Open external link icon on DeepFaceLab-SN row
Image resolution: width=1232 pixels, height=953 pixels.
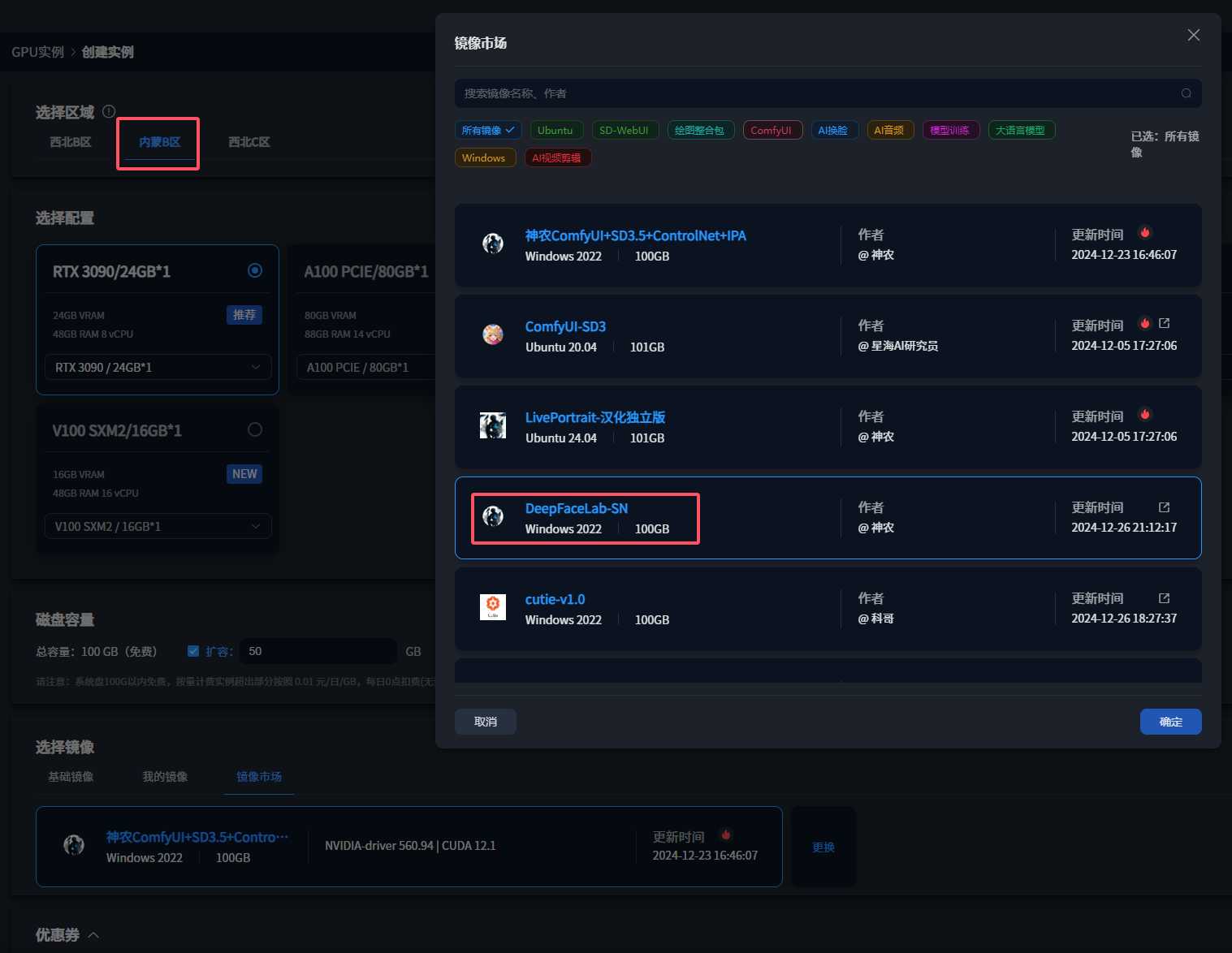[x=1164, y=507]
